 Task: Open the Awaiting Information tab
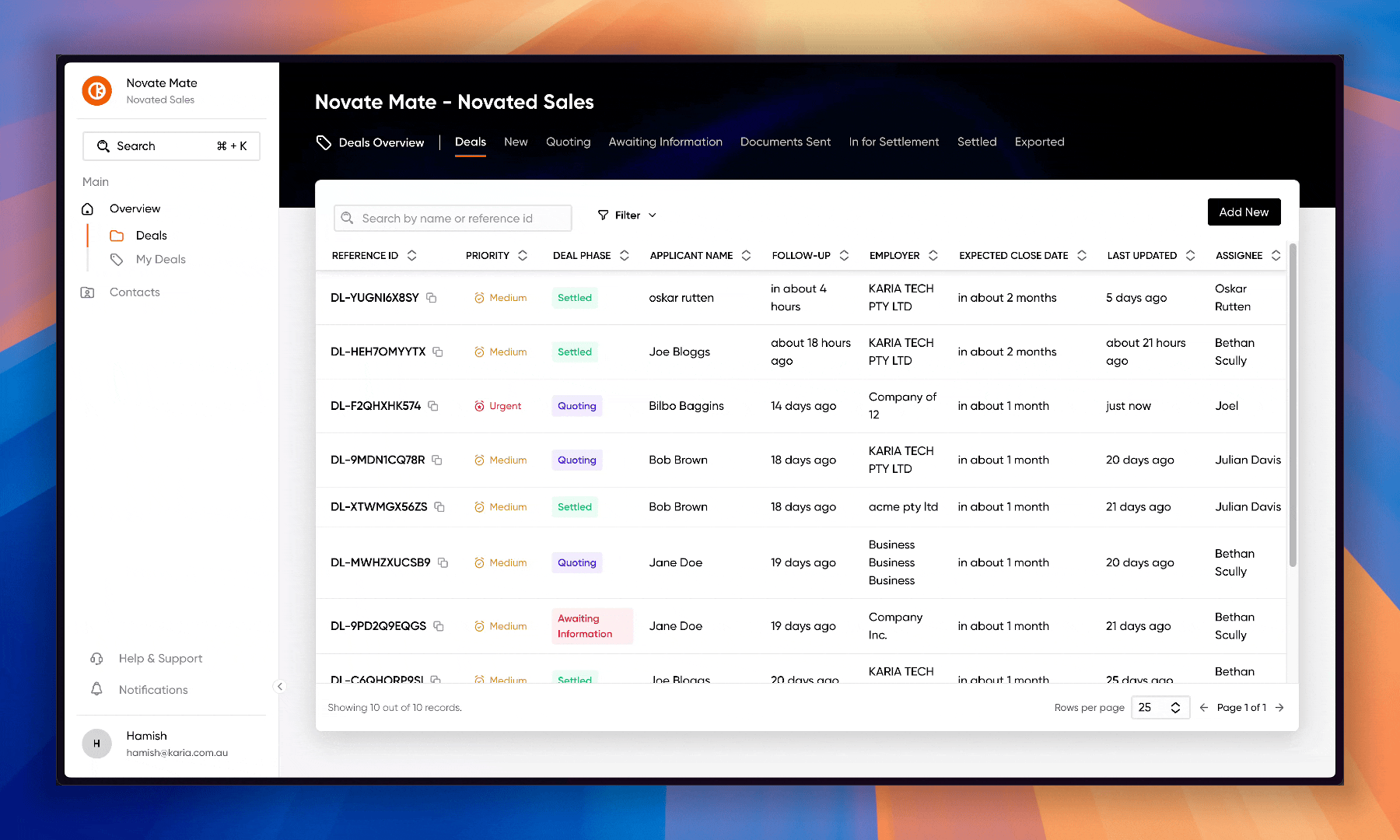pos(665,142)
